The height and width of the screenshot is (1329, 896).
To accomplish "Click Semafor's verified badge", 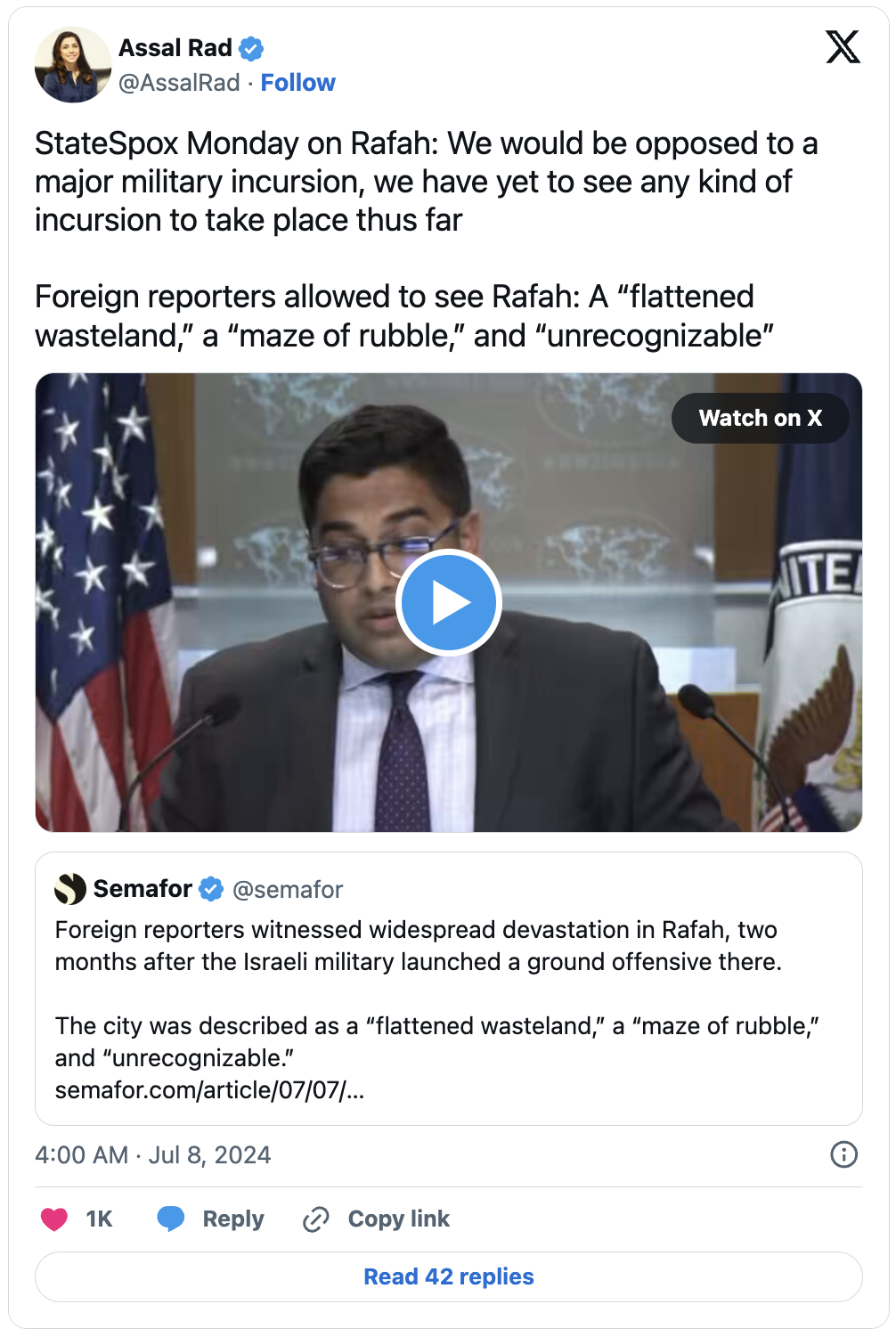I will point(211,889).
